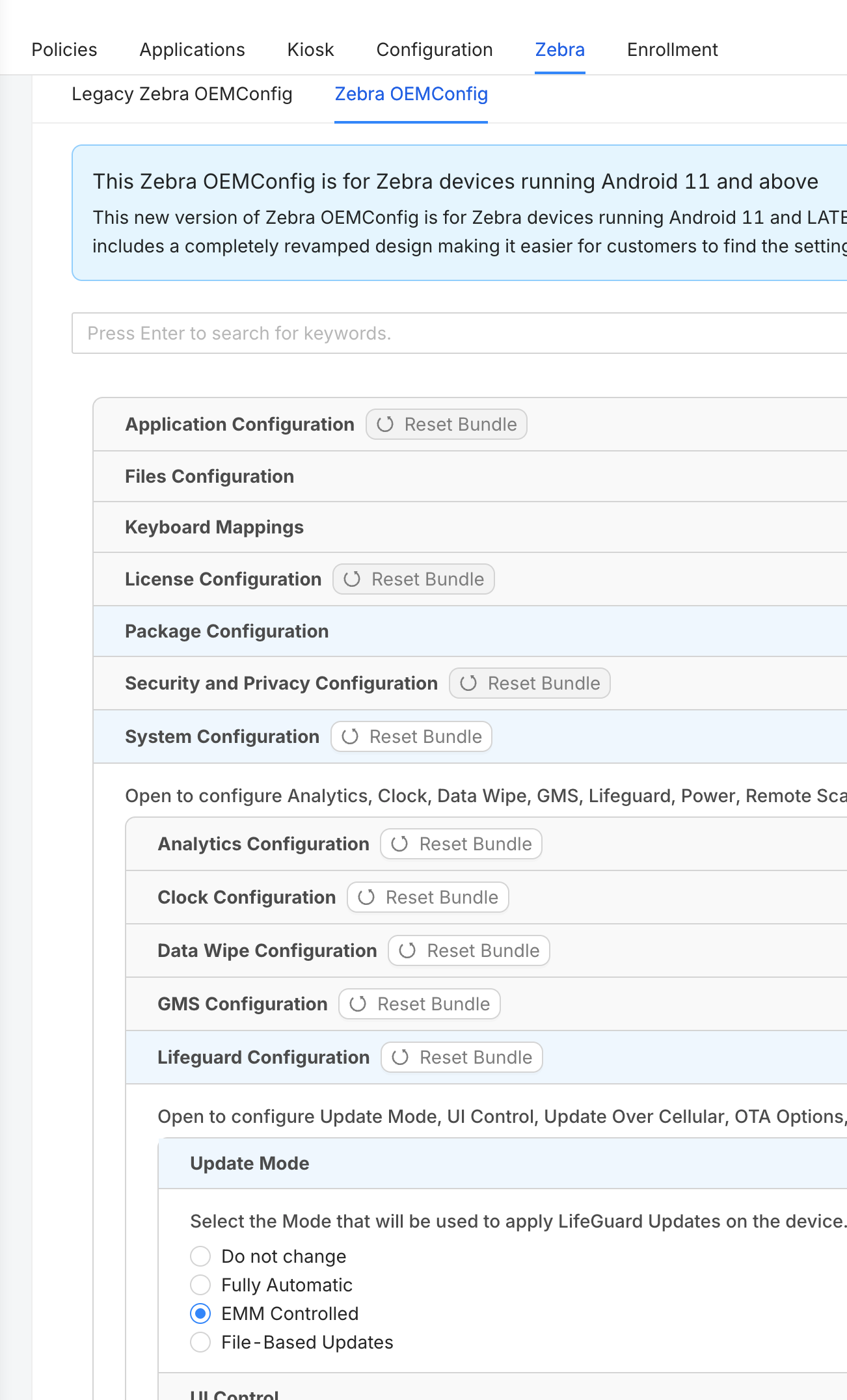Select the EMM Controlled radio button
The width and height of the screenshot is (847, 1400).
200,1313
